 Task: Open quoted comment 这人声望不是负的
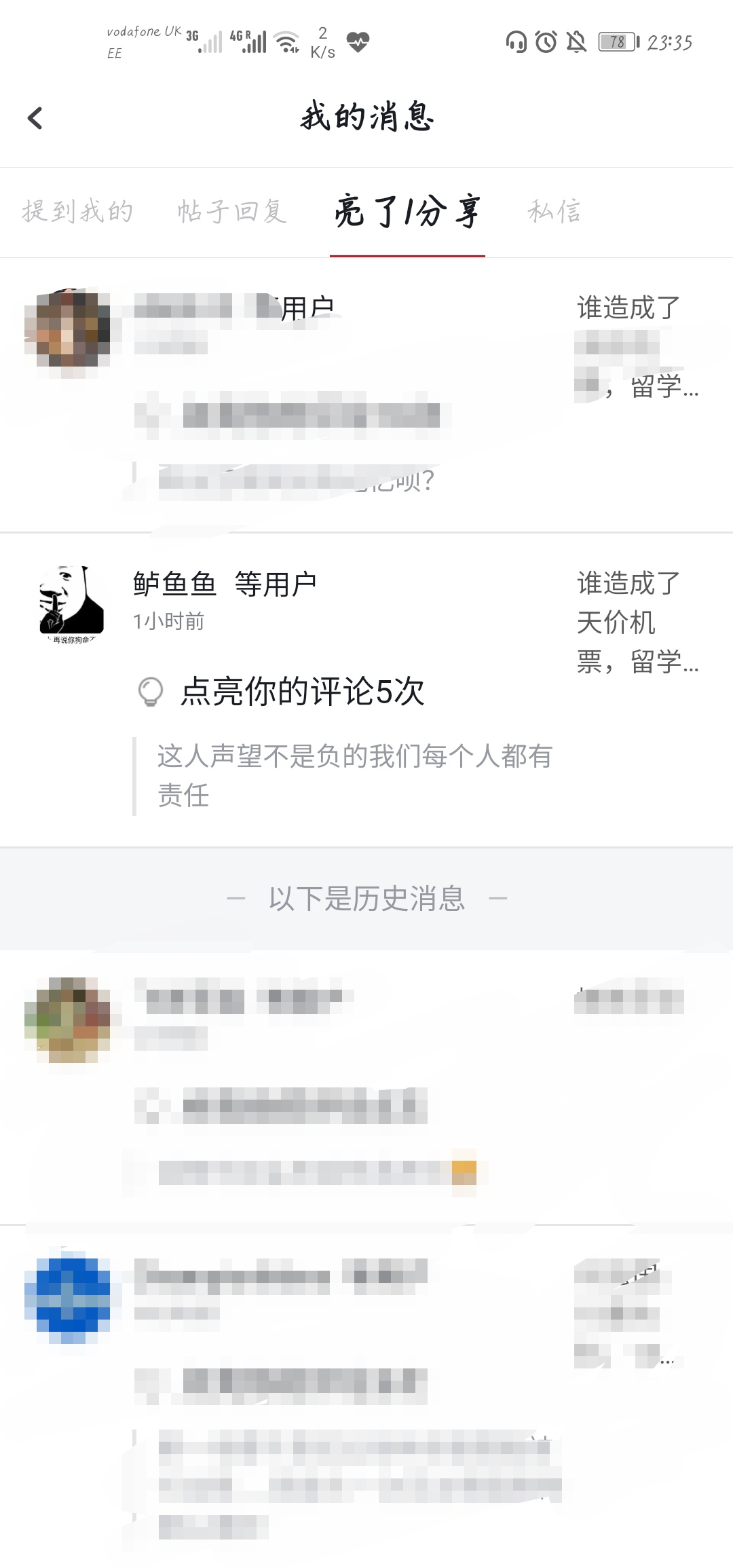(355, 775)
